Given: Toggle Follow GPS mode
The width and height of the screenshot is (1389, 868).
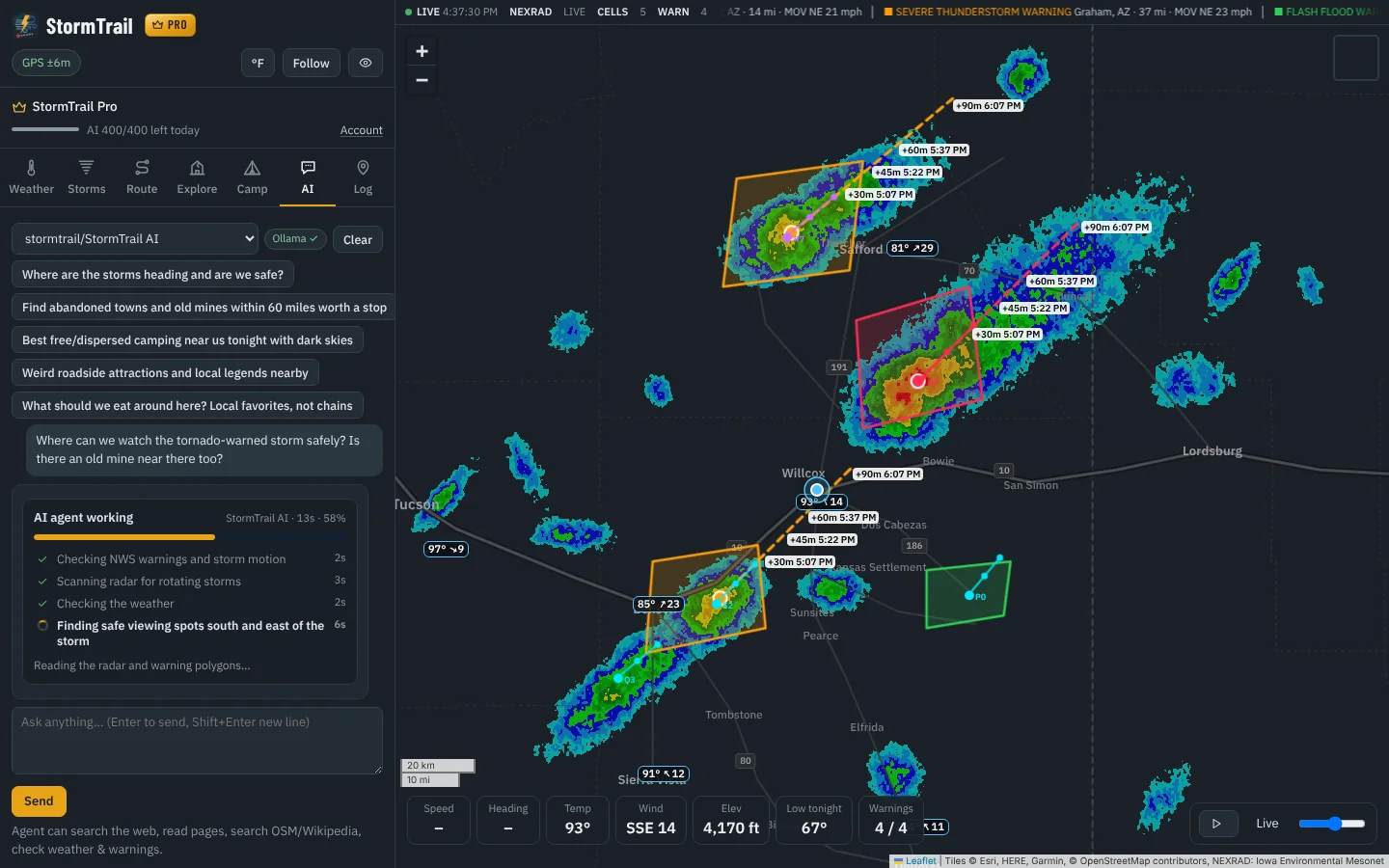Looking at the screenshot, I should 311,63.
